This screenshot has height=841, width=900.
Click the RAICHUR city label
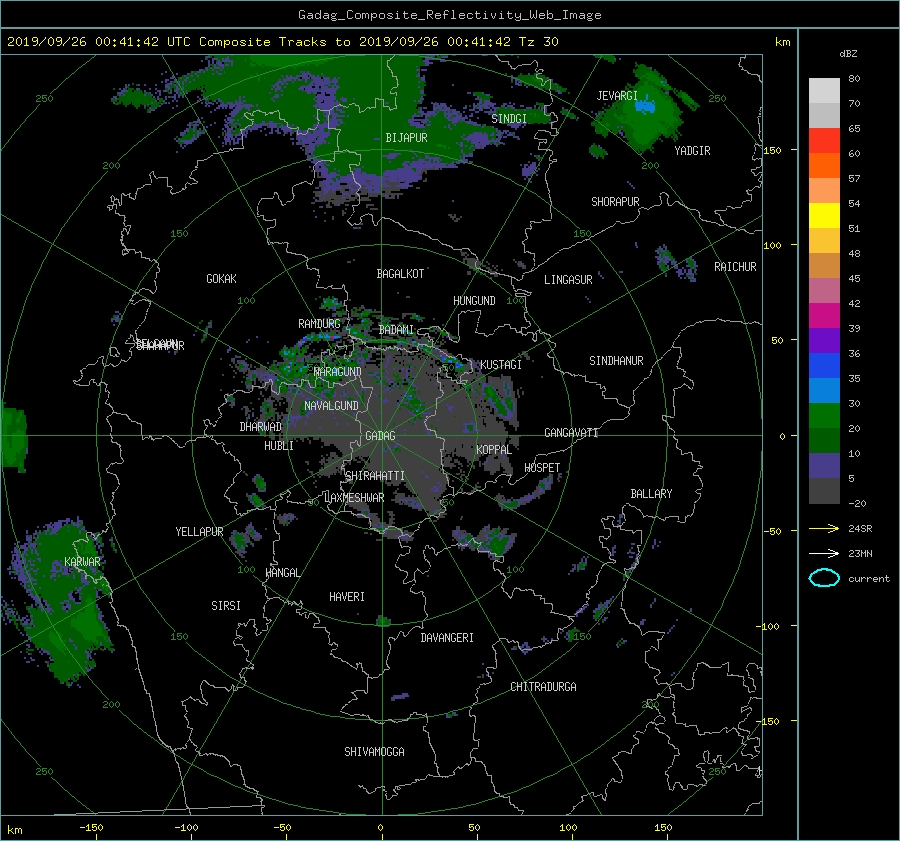[x=735, y=267]
